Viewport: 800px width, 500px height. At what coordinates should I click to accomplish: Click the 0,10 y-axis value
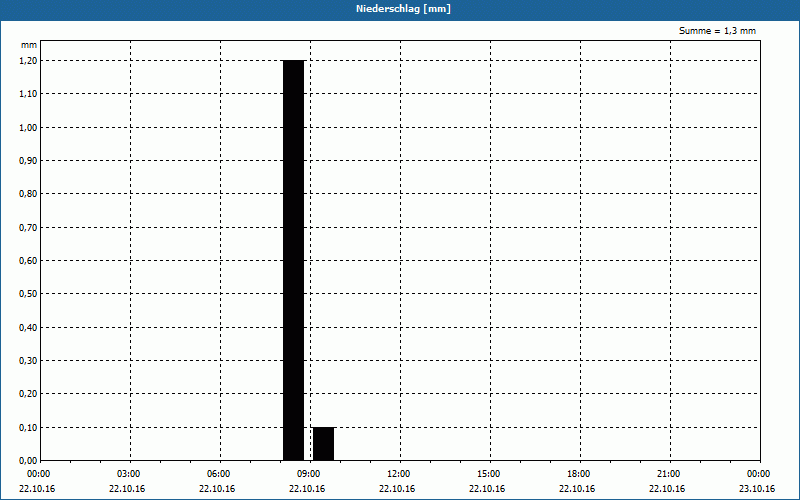28,428
